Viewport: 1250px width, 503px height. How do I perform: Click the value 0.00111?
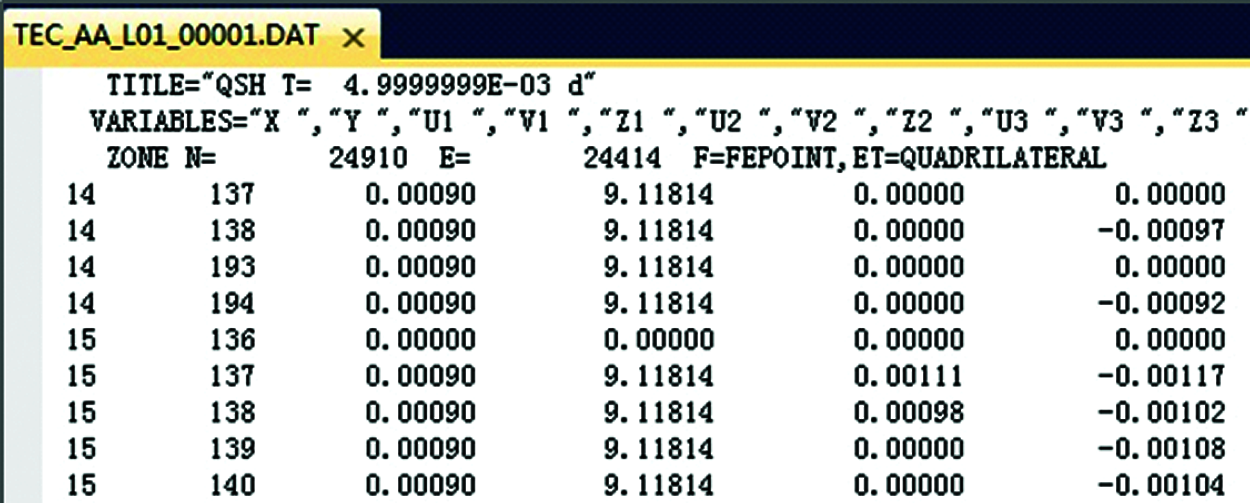(x=908, y=376)
